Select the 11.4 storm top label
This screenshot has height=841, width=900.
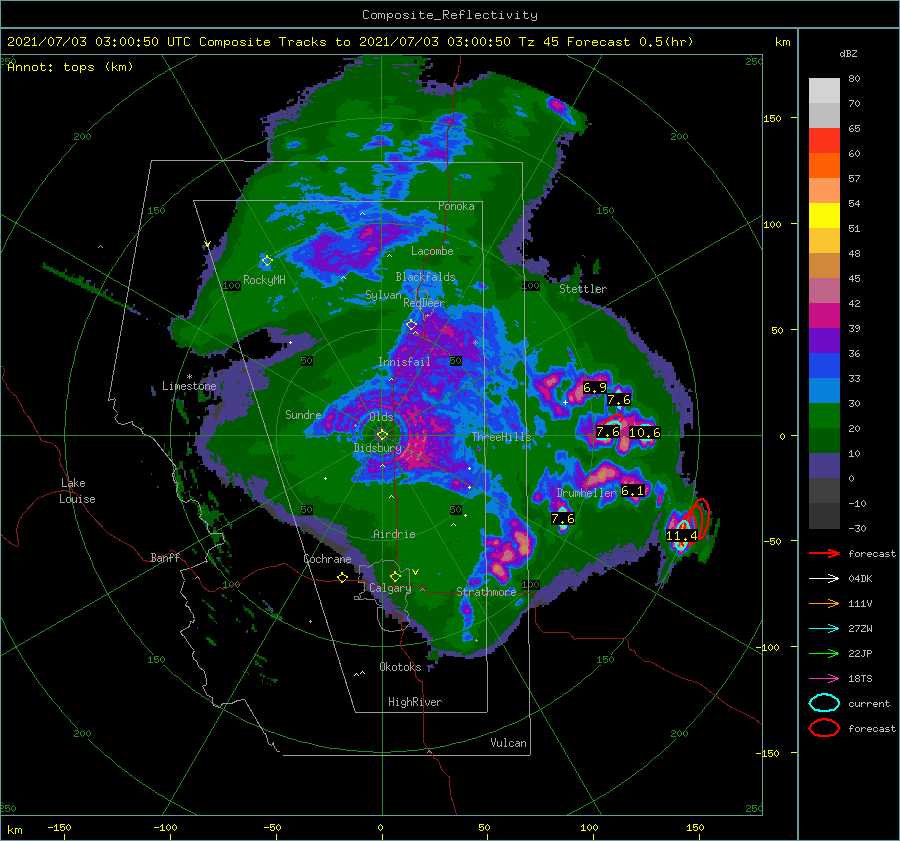point(681,536)
